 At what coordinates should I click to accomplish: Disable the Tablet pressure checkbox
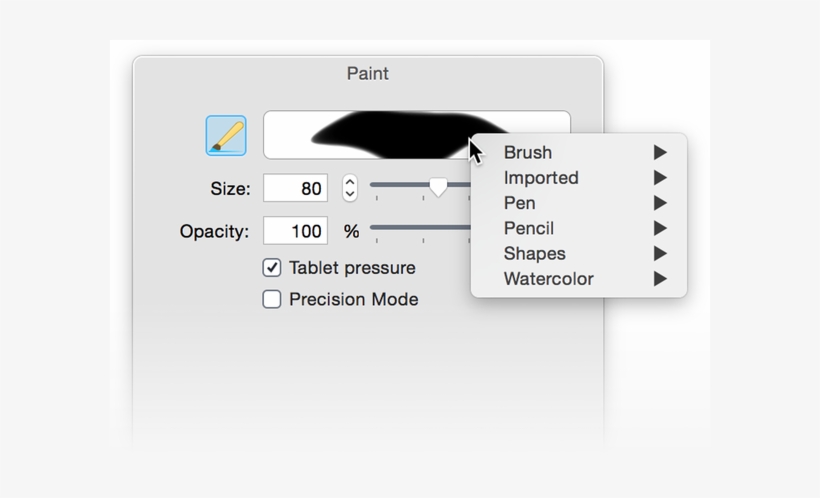pyautogui.click(x=272, y=268)
